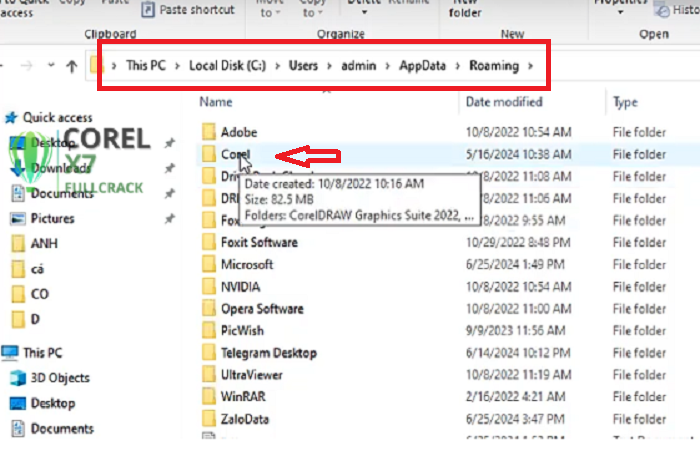700x451 pixels.
Task: Select This PC in address bar
Action: (146, 66)
